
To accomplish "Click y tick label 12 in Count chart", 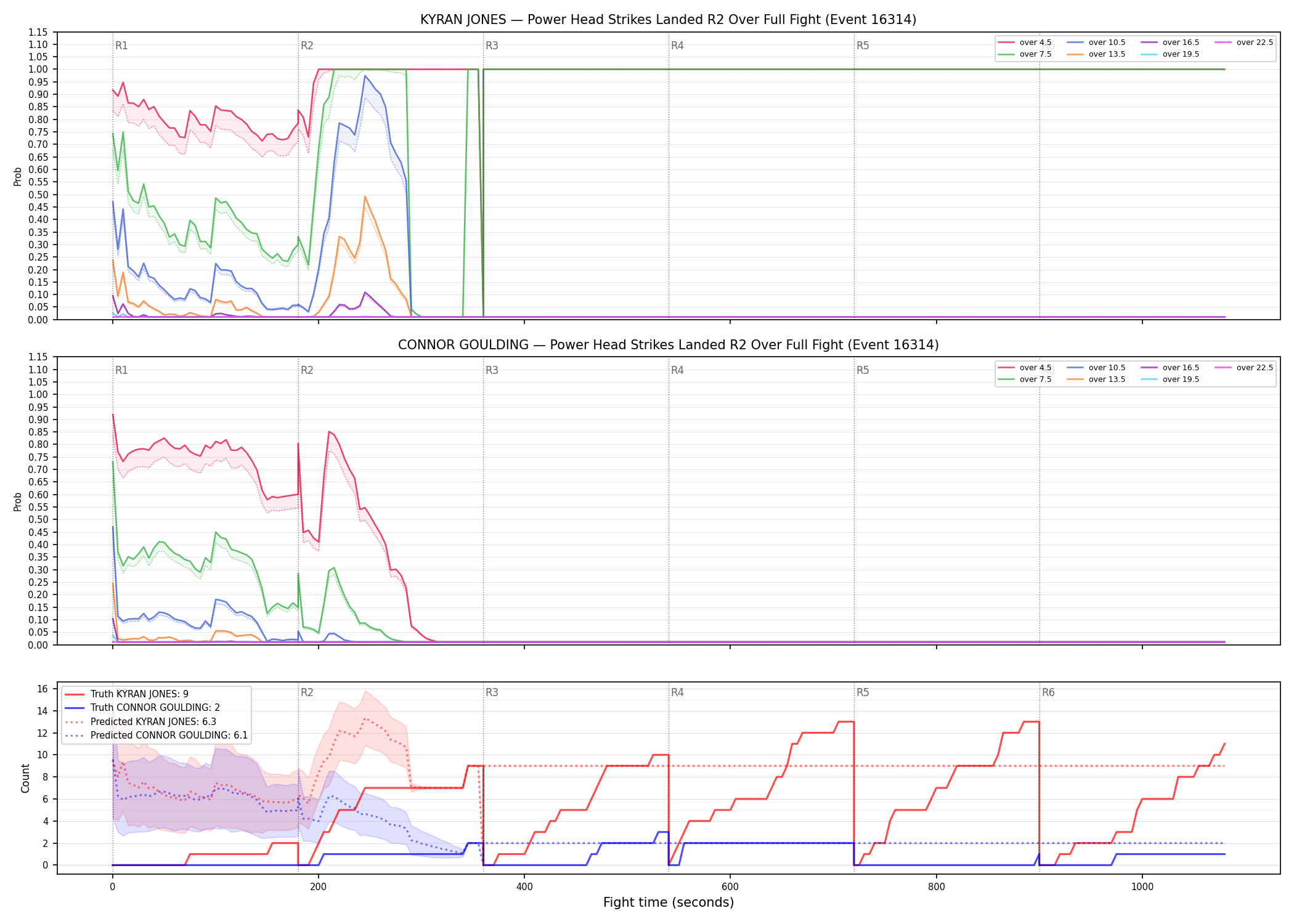I will tap(43, 733).
